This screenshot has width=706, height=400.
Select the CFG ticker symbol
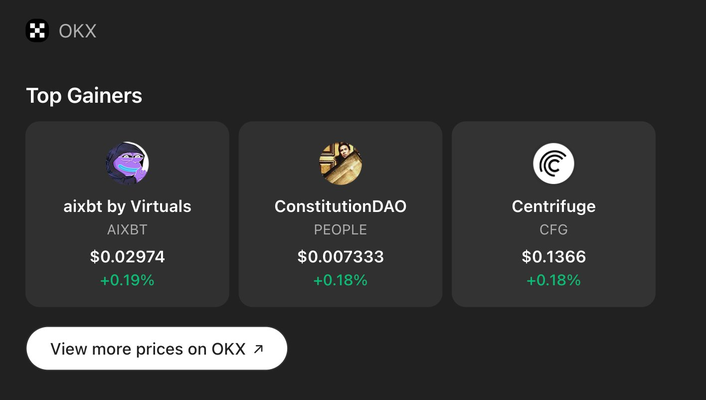click(x=554, y=230)
